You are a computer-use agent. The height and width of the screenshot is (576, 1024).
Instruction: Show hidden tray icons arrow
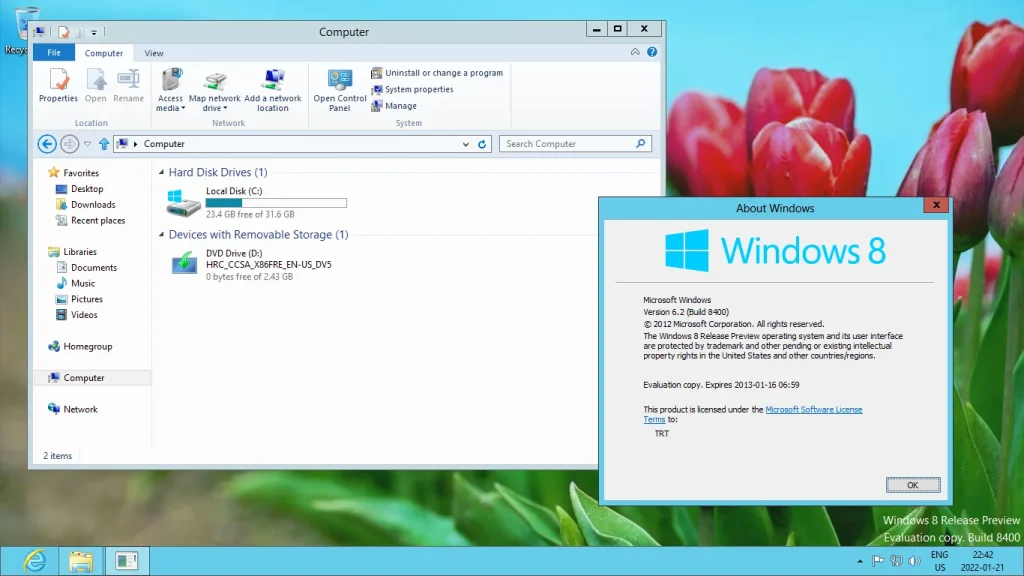[860, 561]
